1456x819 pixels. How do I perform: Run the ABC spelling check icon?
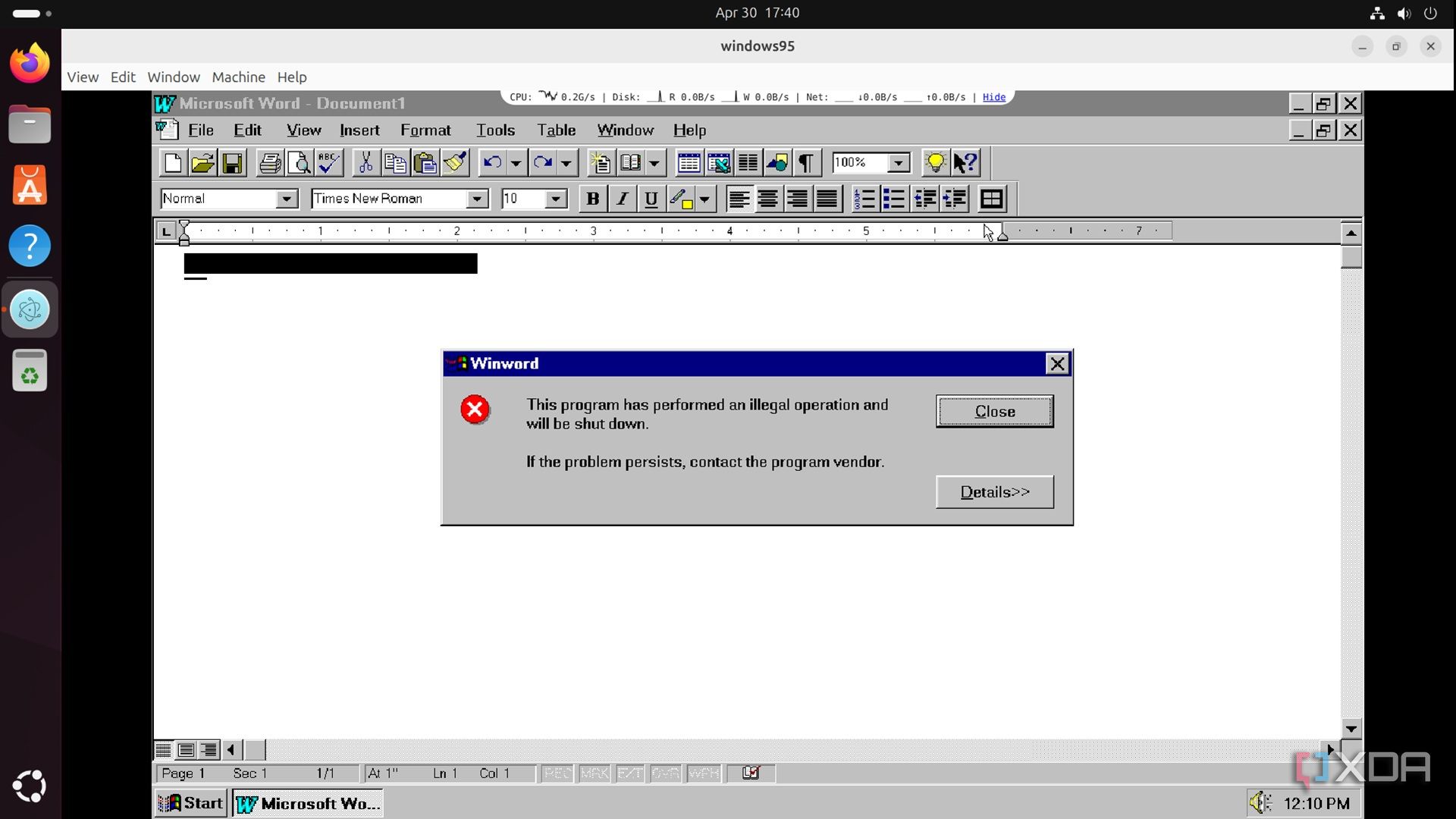point(329,163)
